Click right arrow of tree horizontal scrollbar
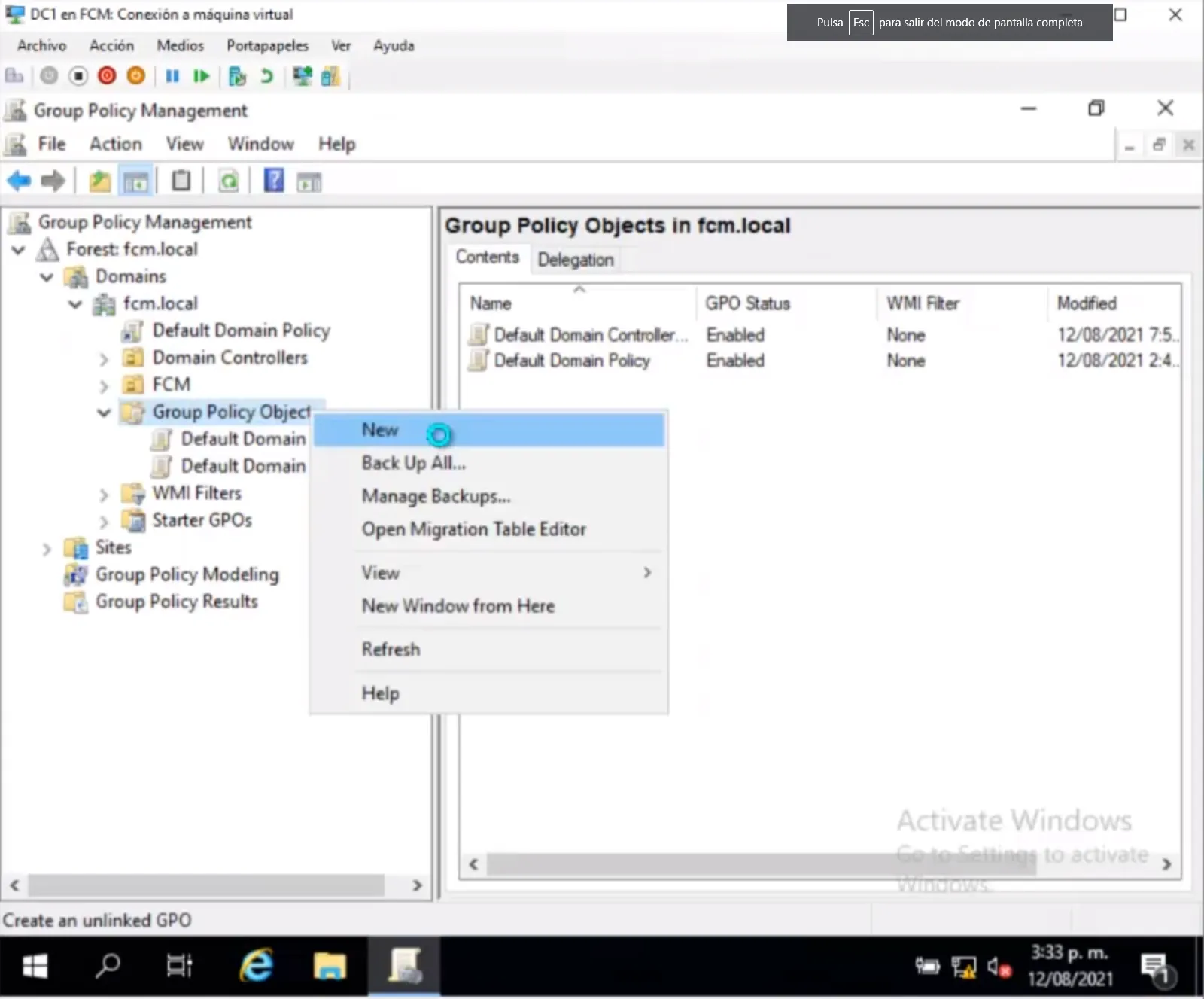The width and height of the screenshot is (1204, 999). pos(417,885)
